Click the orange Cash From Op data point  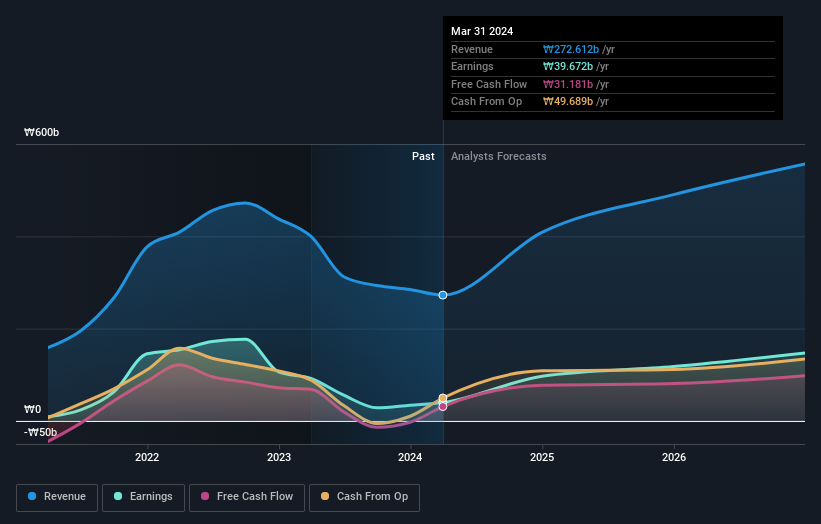pos(443,398)
